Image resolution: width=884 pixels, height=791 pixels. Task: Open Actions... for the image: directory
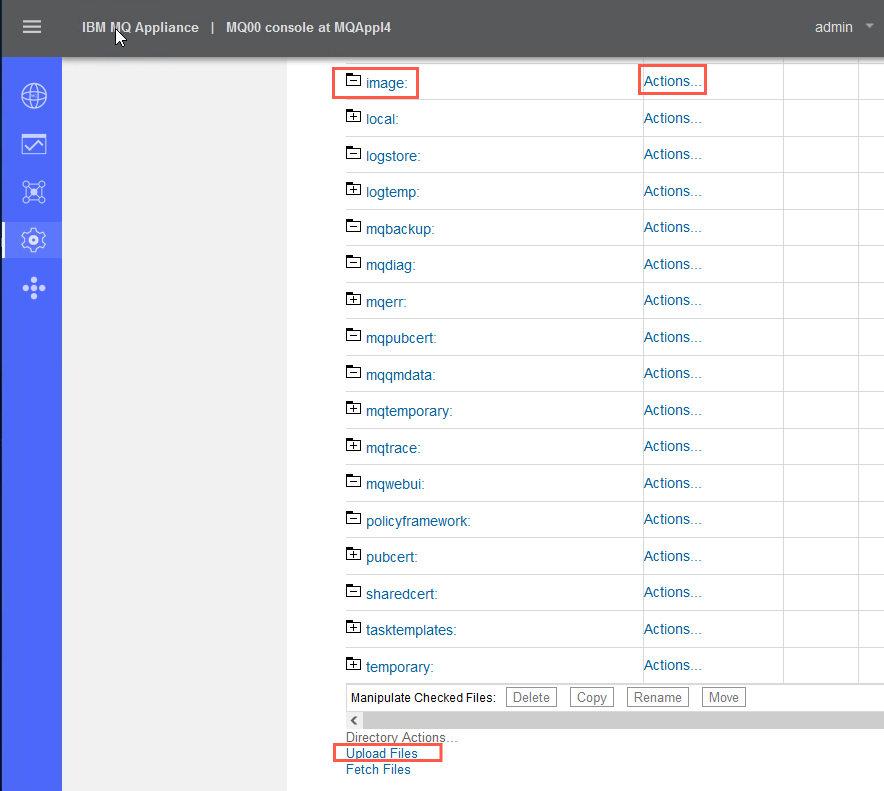click(672, 81)
